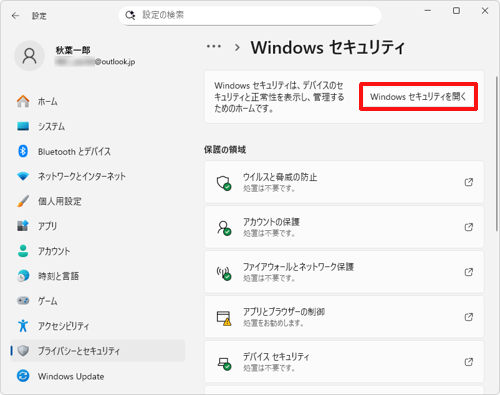
Task: Open external link icon for ウイルスと脅威の防止
Action: pos(469,182)
